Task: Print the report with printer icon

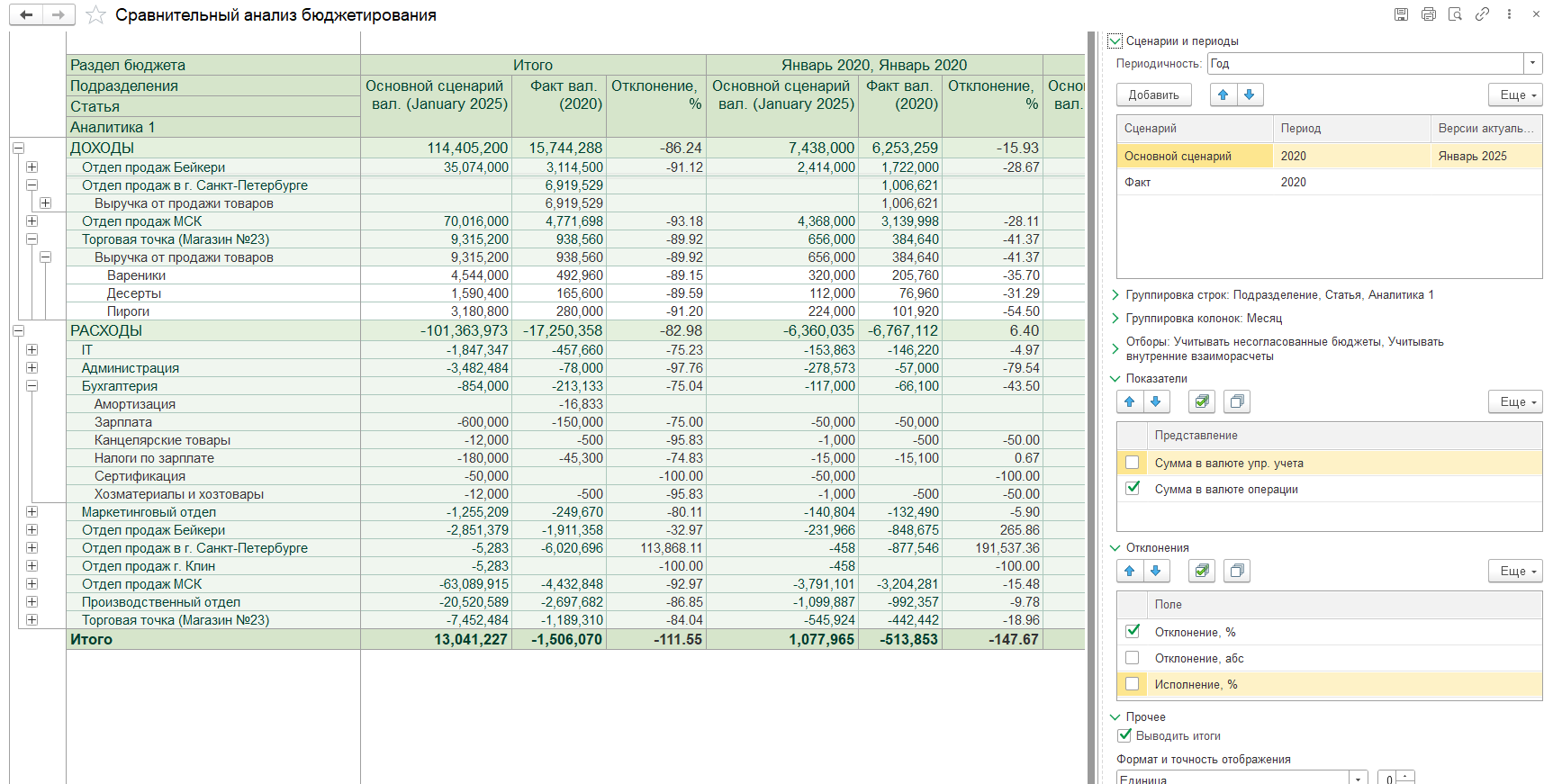Action: 1428,14
